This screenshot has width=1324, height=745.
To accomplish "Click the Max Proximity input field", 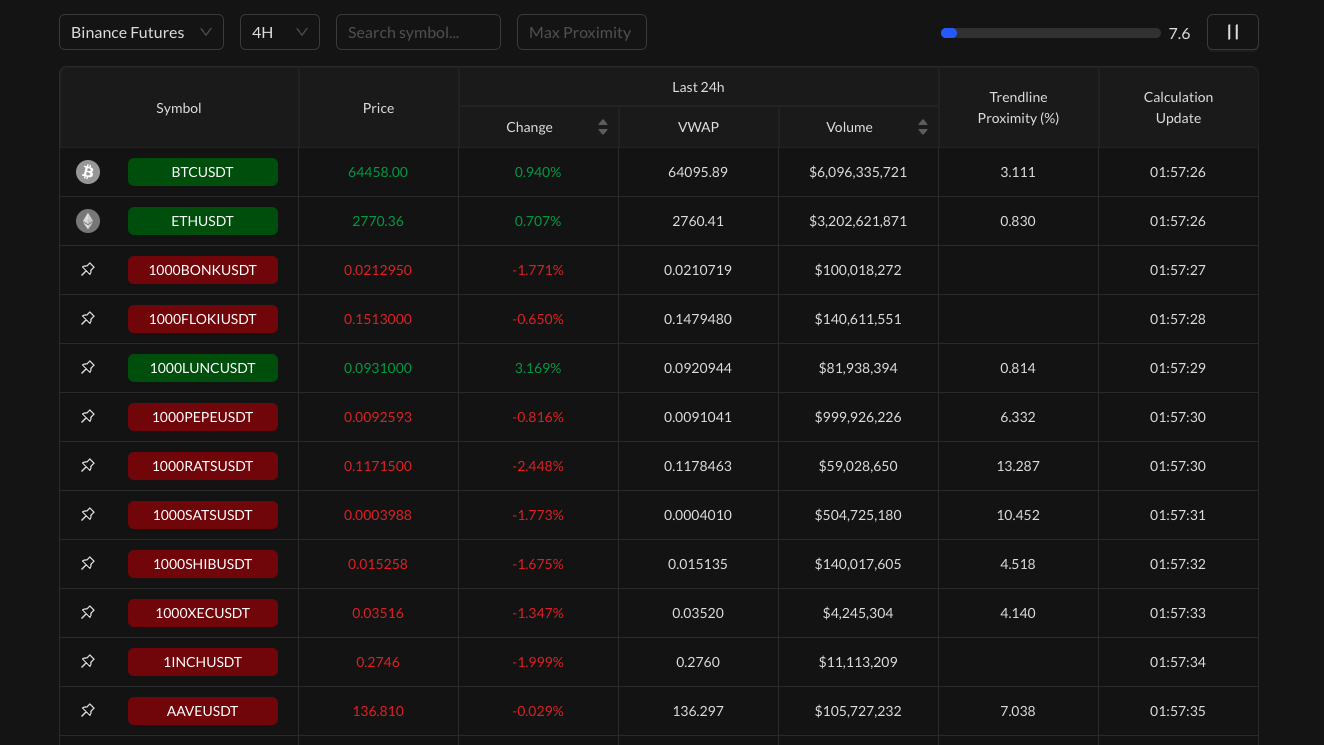I will click(582, 32).
